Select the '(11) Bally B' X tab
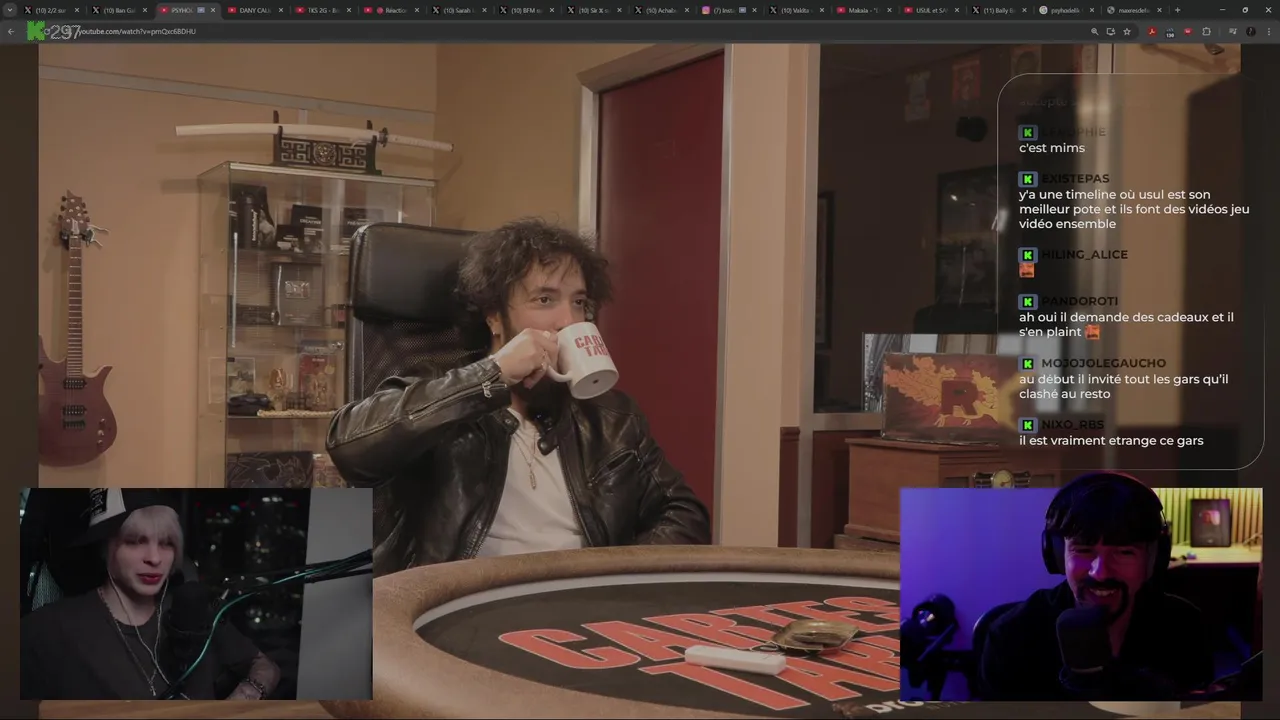Viewport: 1280px width, 720px height. point(1000,10)
